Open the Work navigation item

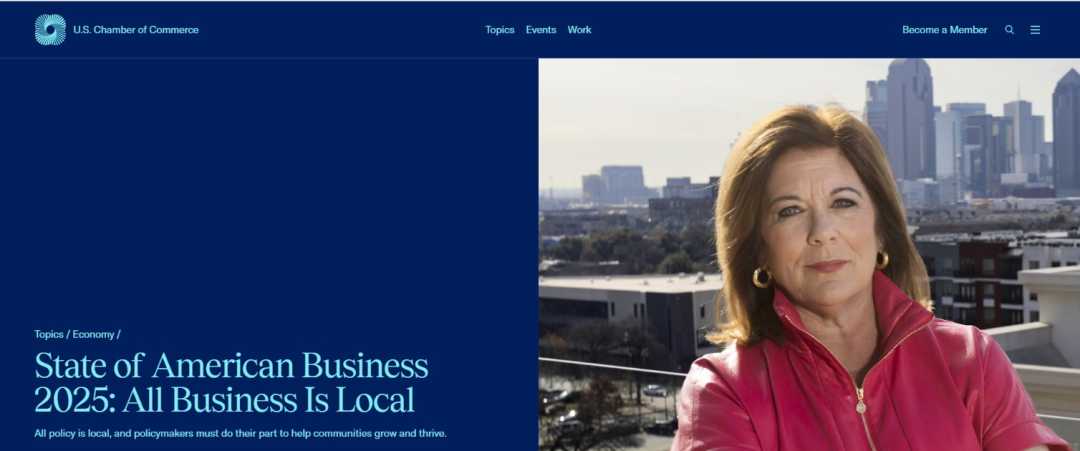tap(579, 30)
